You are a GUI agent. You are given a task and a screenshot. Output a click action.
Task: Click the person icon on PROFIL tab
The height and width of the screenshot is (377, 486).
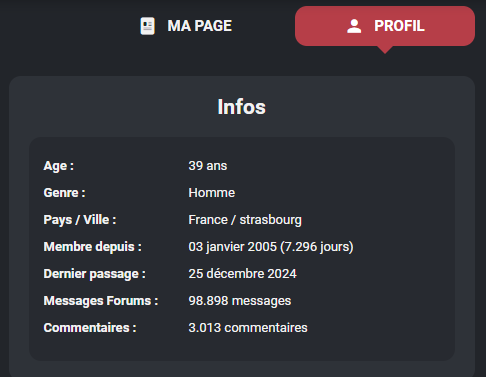(354, 26)
